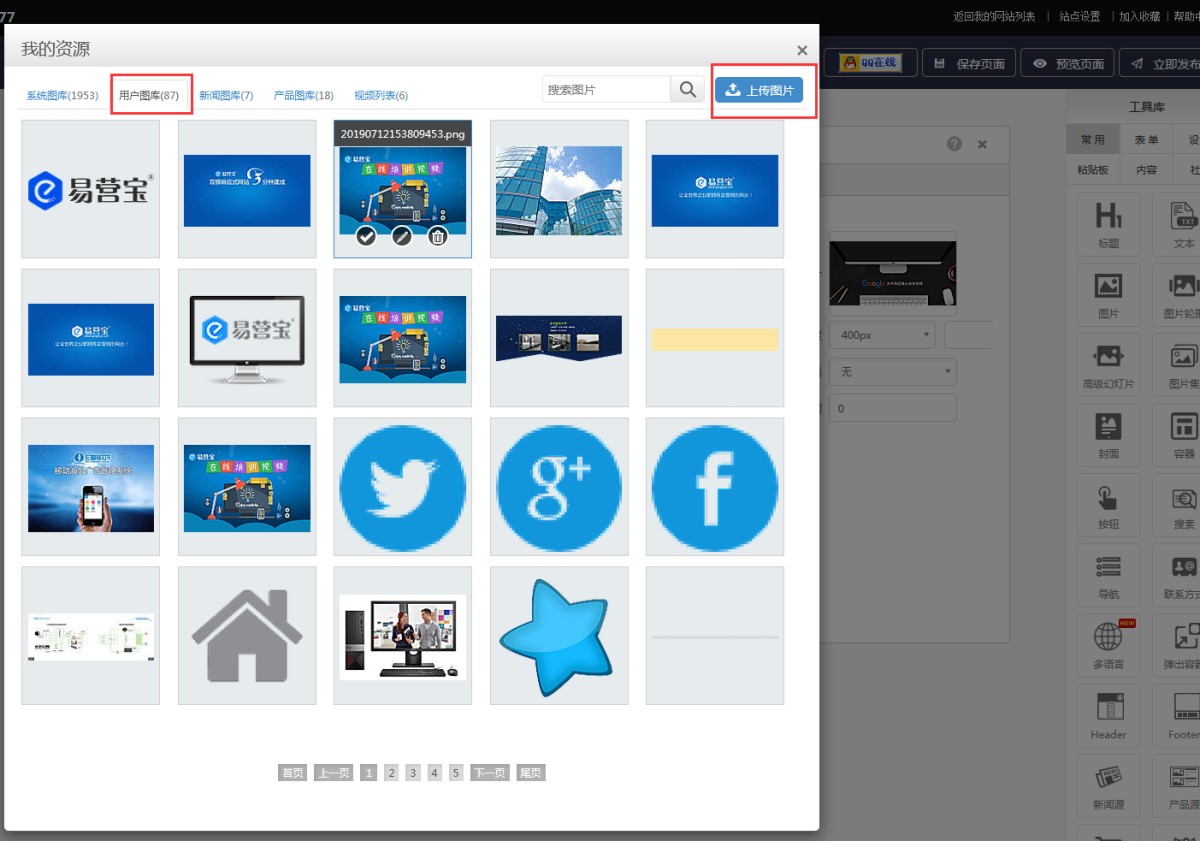Viewport: 1200px width, 841px height.
Task: Switch to 视频列表(6) tab
Action: (x=380, y=96)
